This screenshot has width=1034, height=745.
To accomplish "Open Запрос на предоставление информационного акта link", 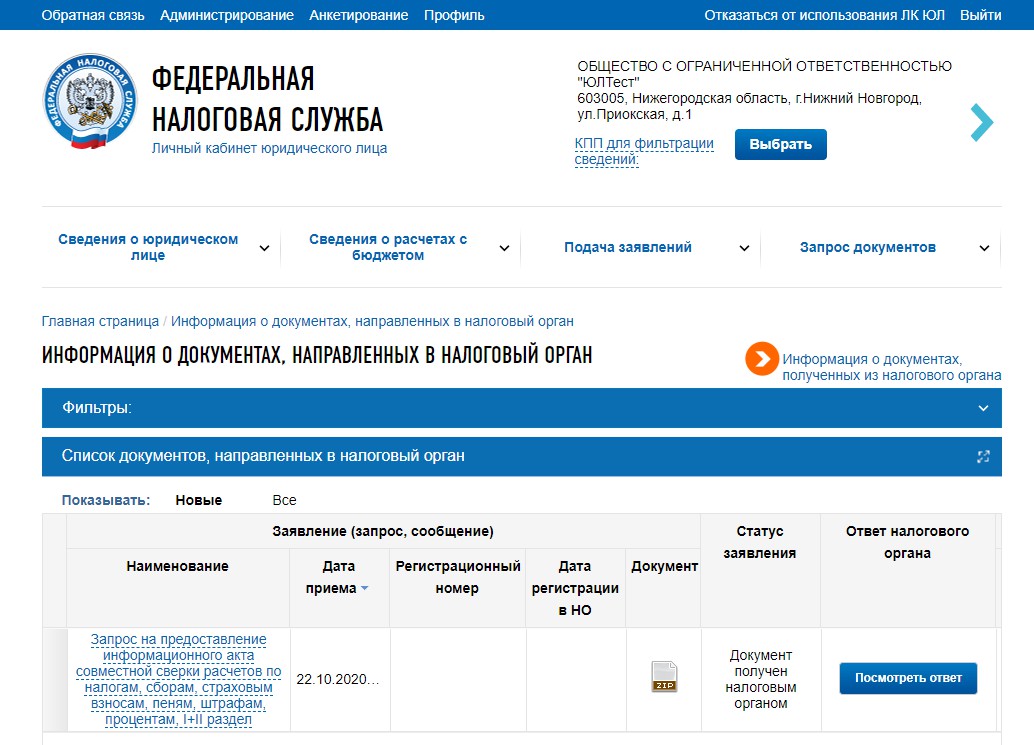I will click(178, 679).
